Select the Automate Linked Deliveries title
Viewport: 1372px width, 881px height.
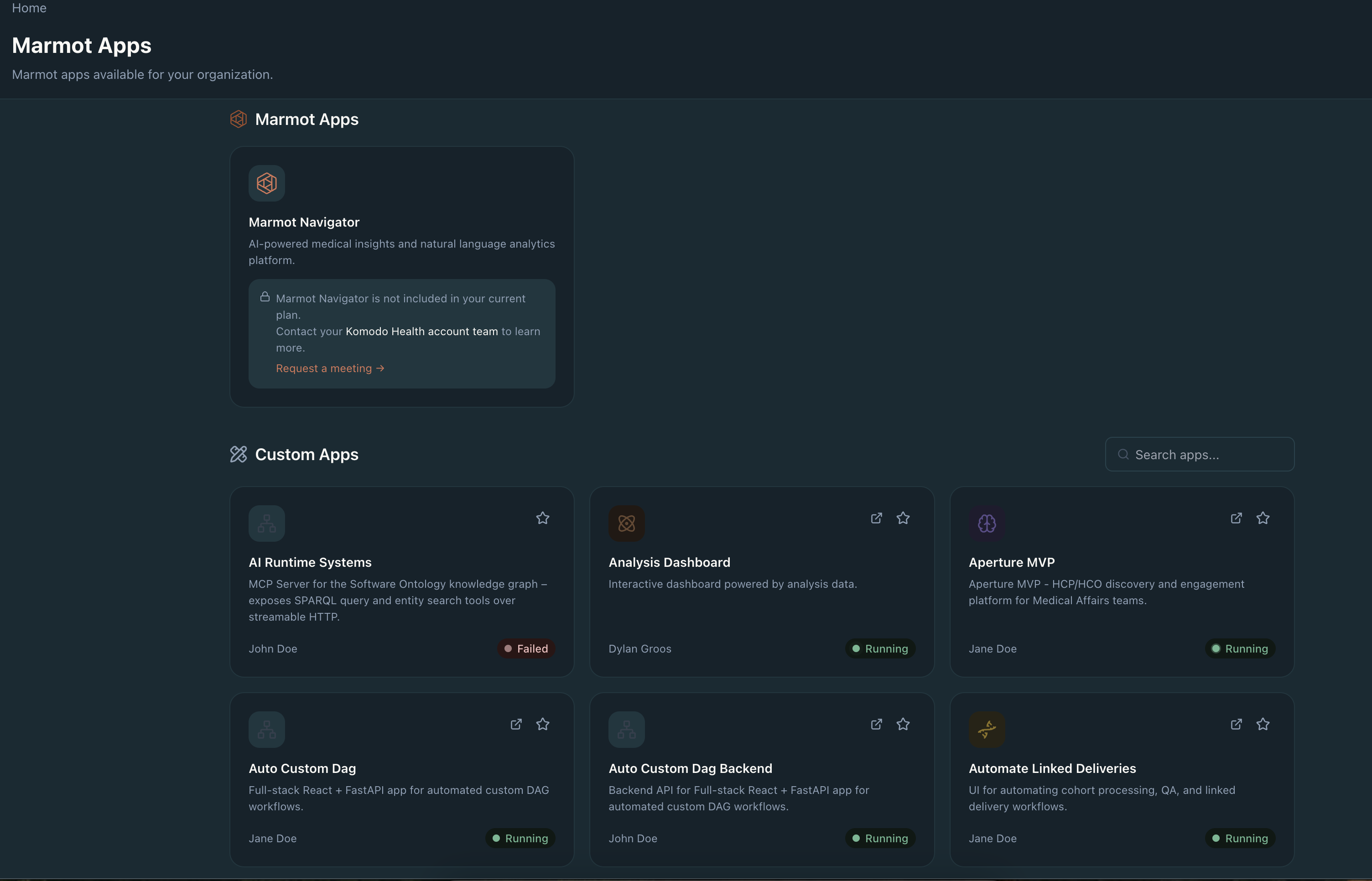point(1052,768)
